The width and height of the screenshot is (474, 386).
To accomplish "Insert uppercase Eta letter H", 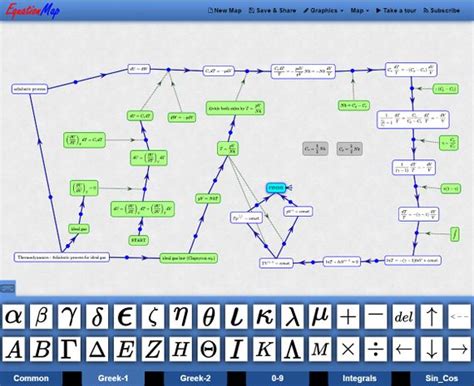I will pos(180,349).
